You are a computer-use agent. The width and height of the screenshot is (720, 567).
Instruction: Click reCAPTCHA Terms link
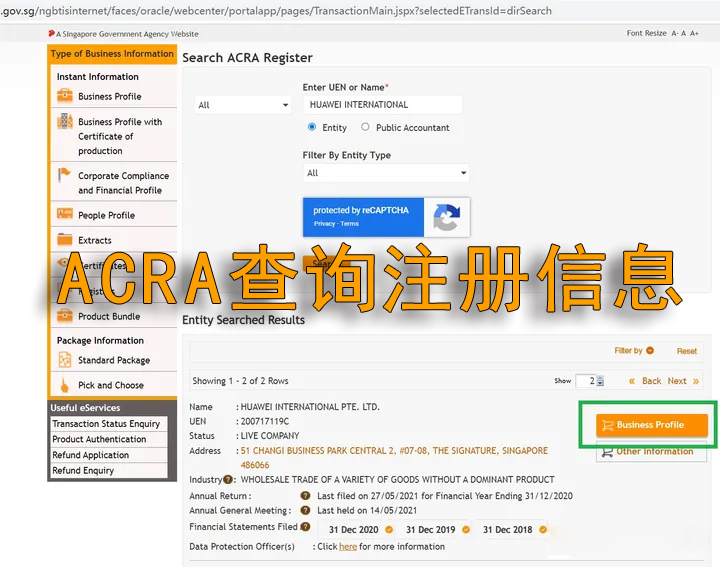coord(349,224)
